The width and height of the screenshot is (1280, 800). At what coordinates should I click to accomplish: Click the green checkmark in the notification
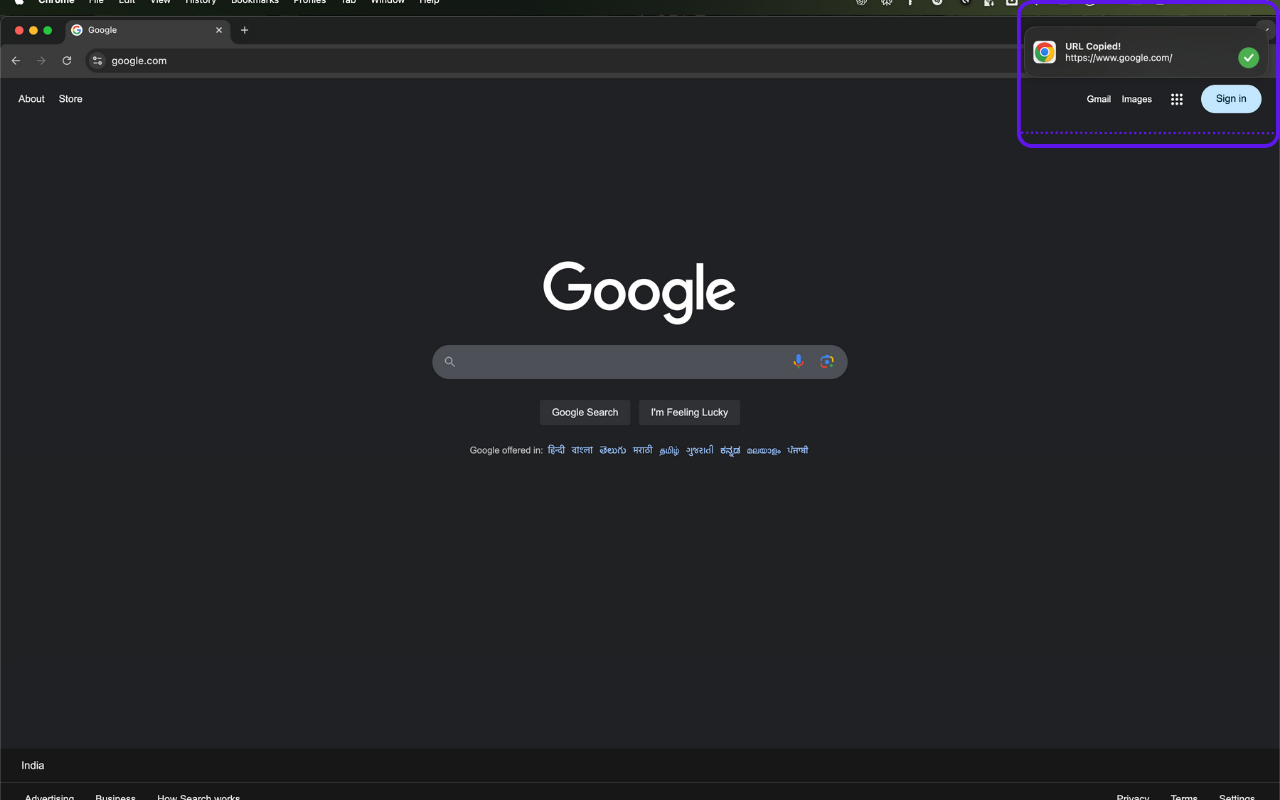(x=1248, y=58)
